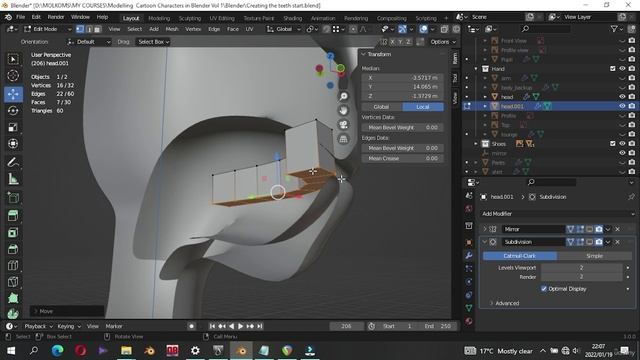Open the Material properties tab

click(469, 321)
